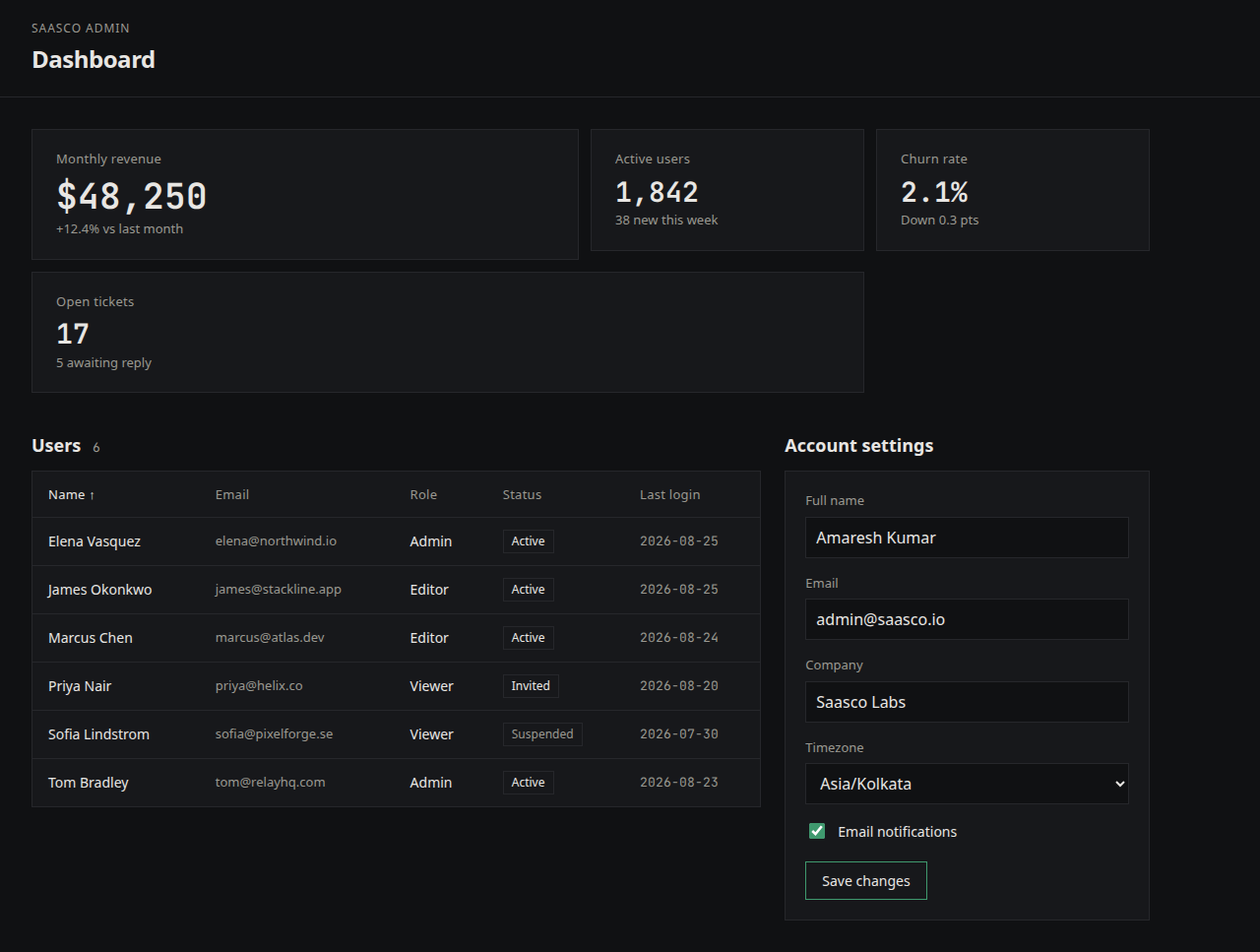Click tom@relayhq.com email in the table

[270, 783]
